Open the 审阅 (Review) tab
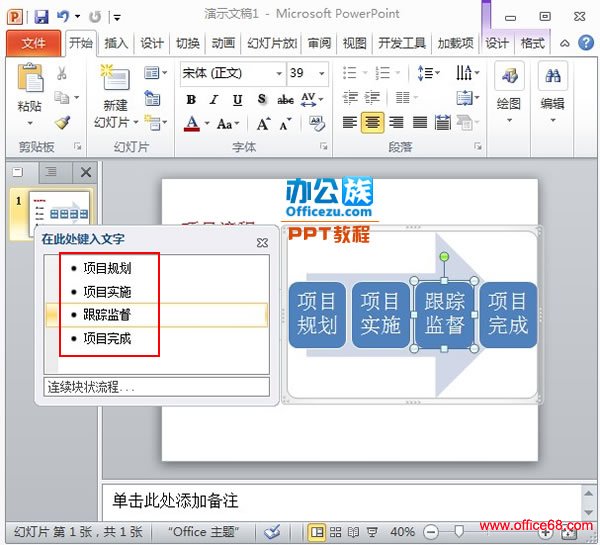This screenshot has height=545, width=600. 319,43
